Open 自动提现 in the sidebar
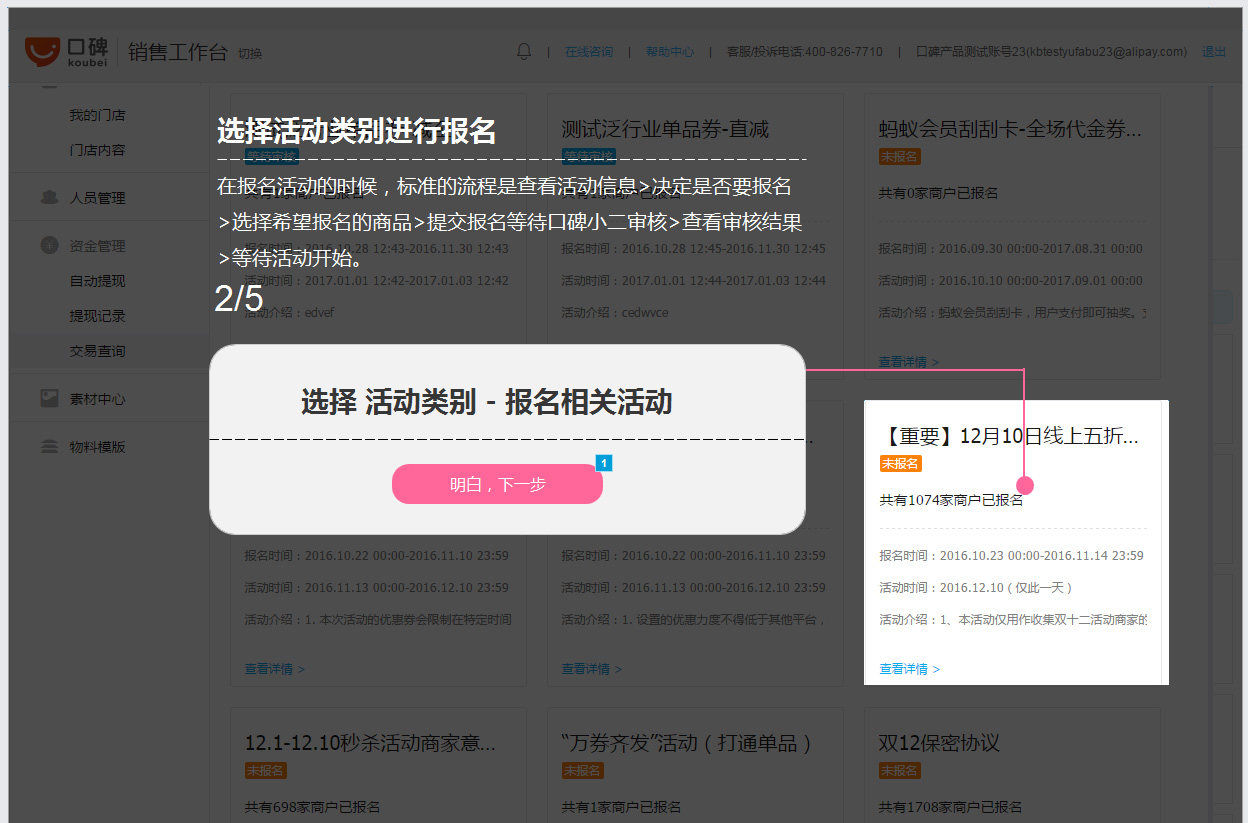Image resolution: width=1248 pixels, height=823 pixels. point(97,281)
